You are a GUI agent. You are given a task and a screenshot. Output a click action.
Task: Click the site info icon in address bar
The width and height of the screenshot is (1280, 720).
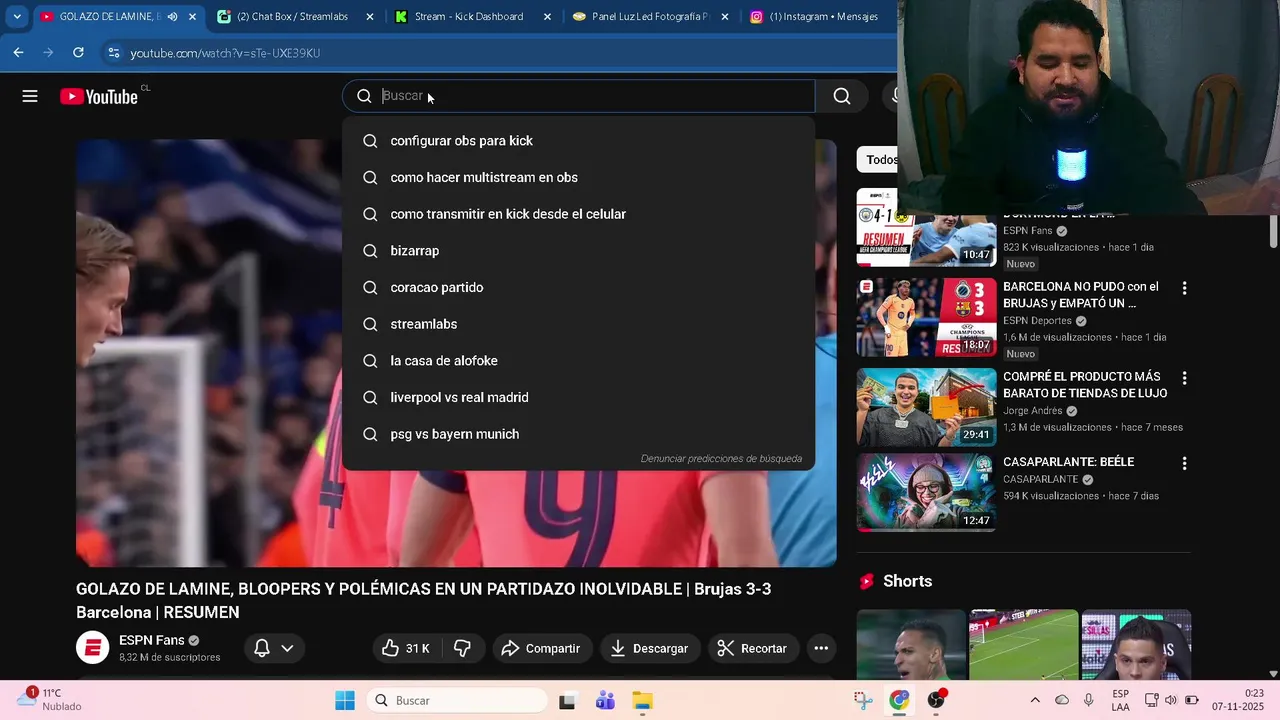pyautogui.click(x=113, y=53)
